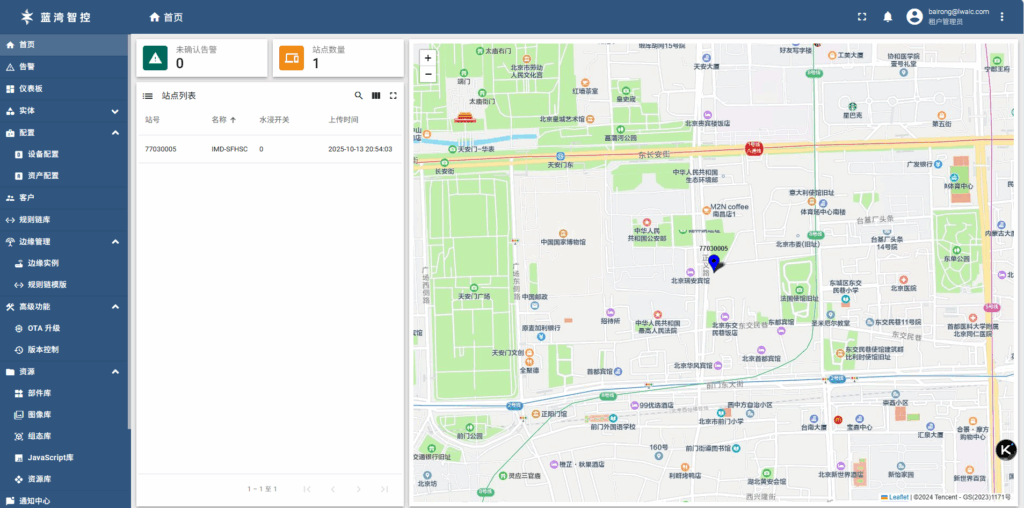
Task: Zoom in the map with plus button
Action: tap(428, 58)
